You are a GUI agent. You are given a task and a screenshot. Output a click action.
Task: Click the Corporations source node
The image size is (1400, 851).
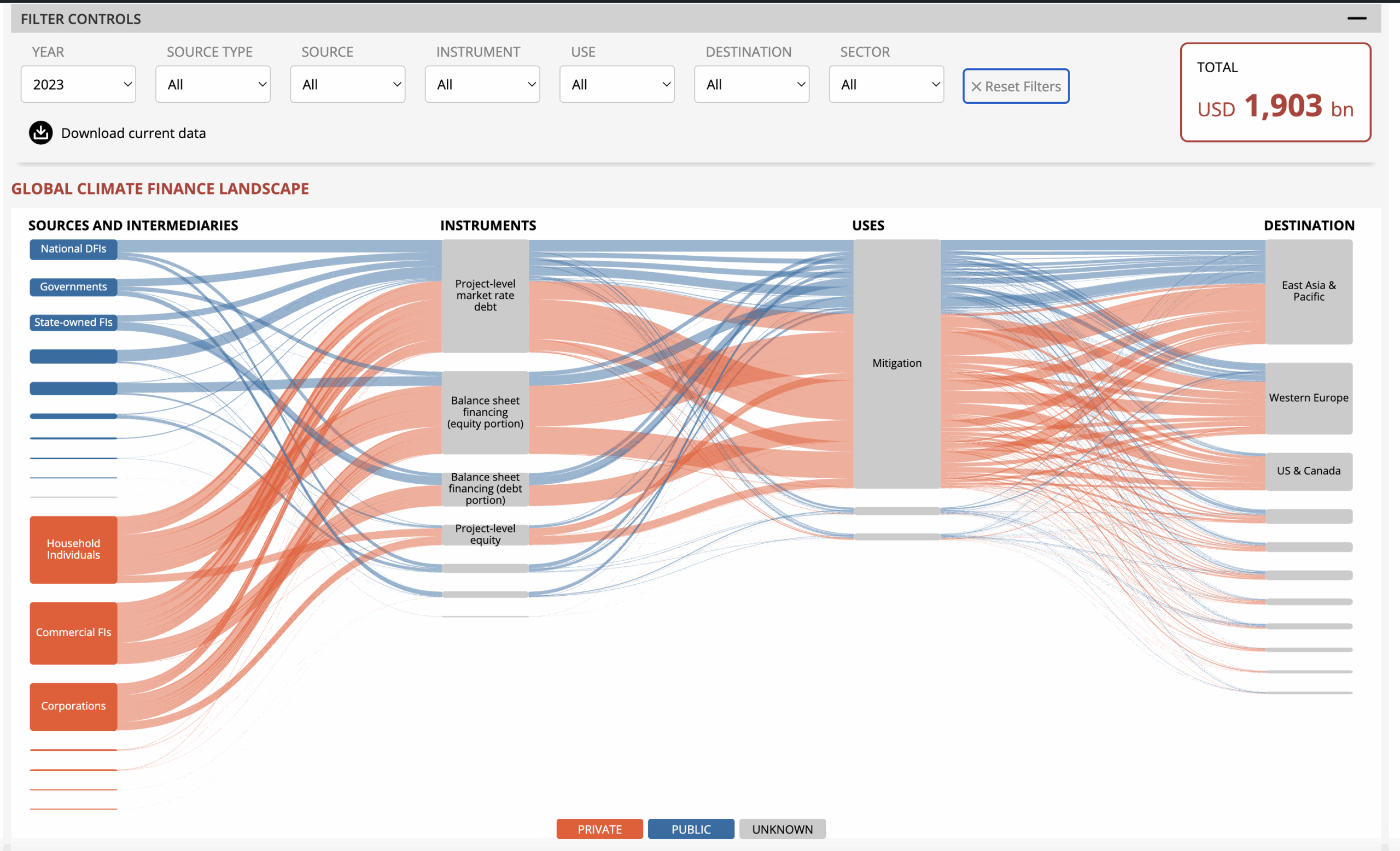click(73, 706)
